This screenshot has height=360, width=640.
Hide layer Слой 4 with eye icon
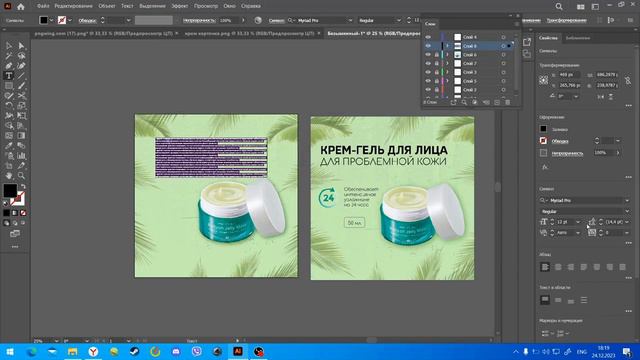(428, 37)
